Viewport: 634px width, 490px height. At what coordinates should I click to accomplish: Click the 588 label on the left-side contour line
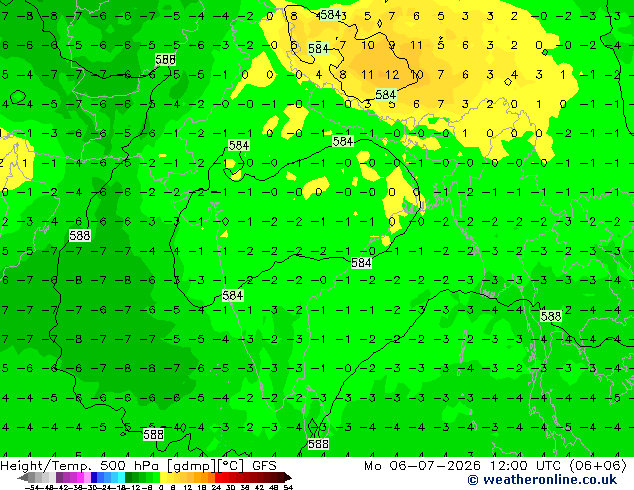(80, 235)
